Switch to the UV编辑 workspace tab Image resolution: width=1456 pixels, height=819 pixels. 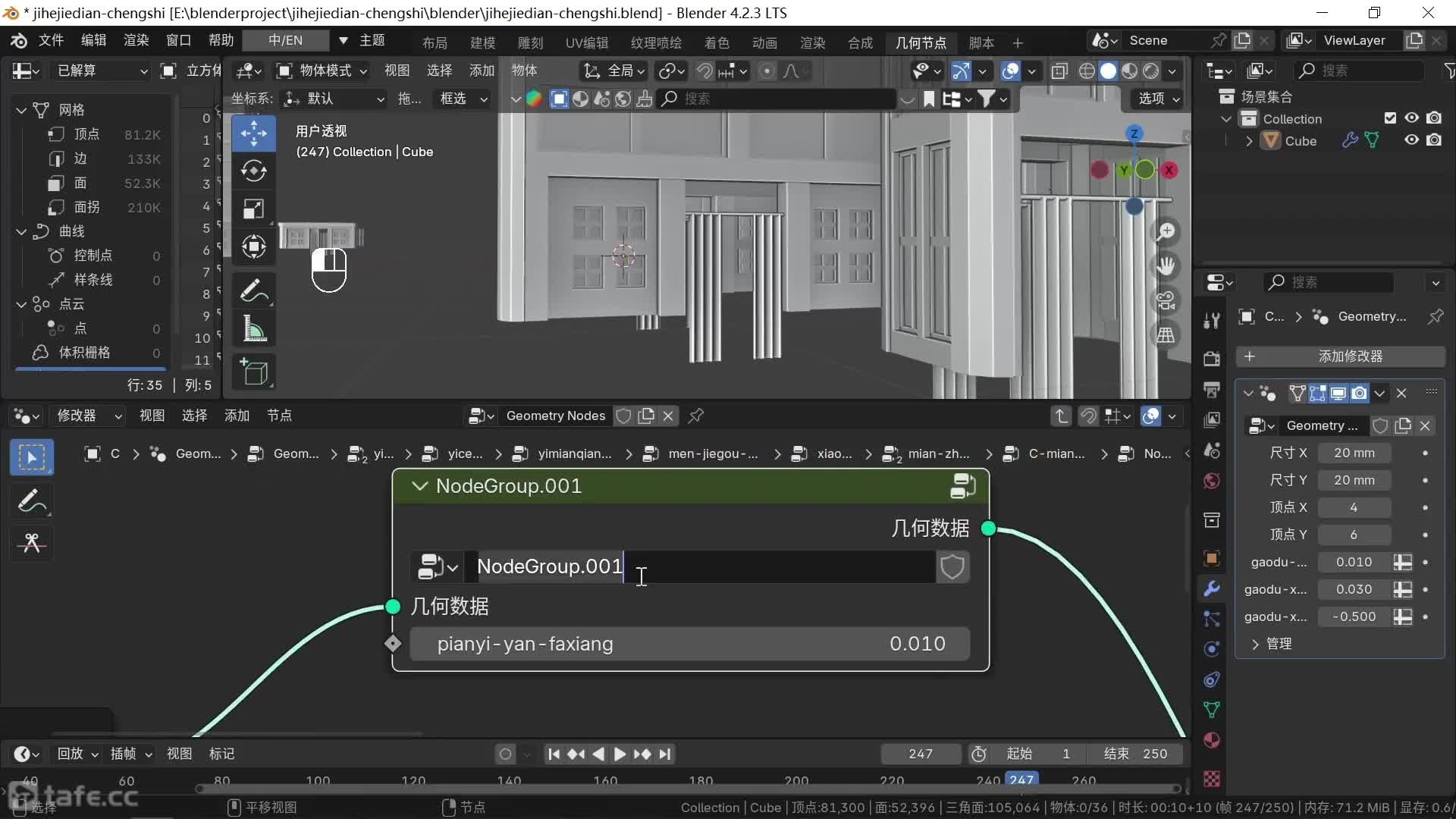(586, 42)
